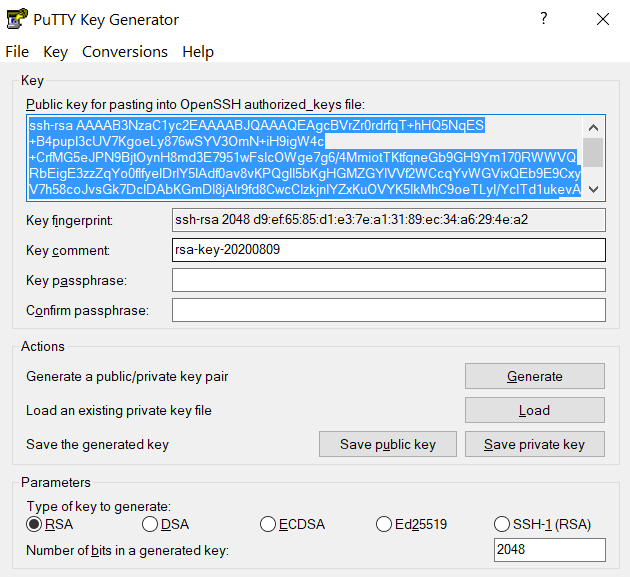Viewport: 630px width, 577px height.
Task: Click the Key comment field
Action: pyautogui.click(x=389, y=250)
